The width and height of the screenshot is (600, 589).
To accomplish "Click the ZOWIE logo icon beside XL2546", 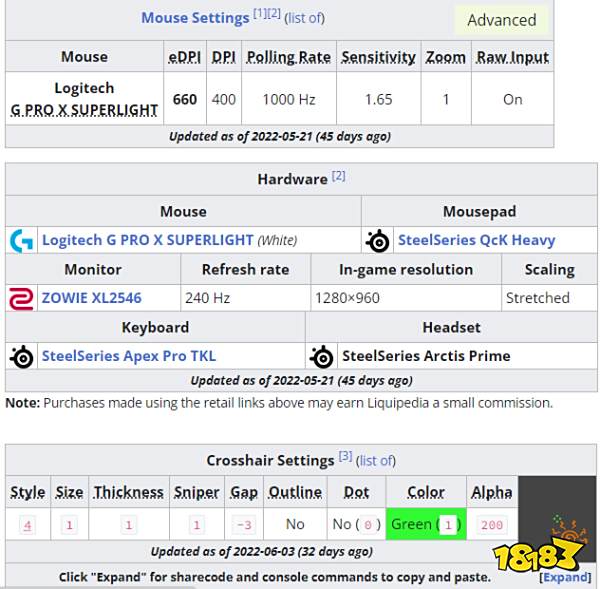I will 21,298.
